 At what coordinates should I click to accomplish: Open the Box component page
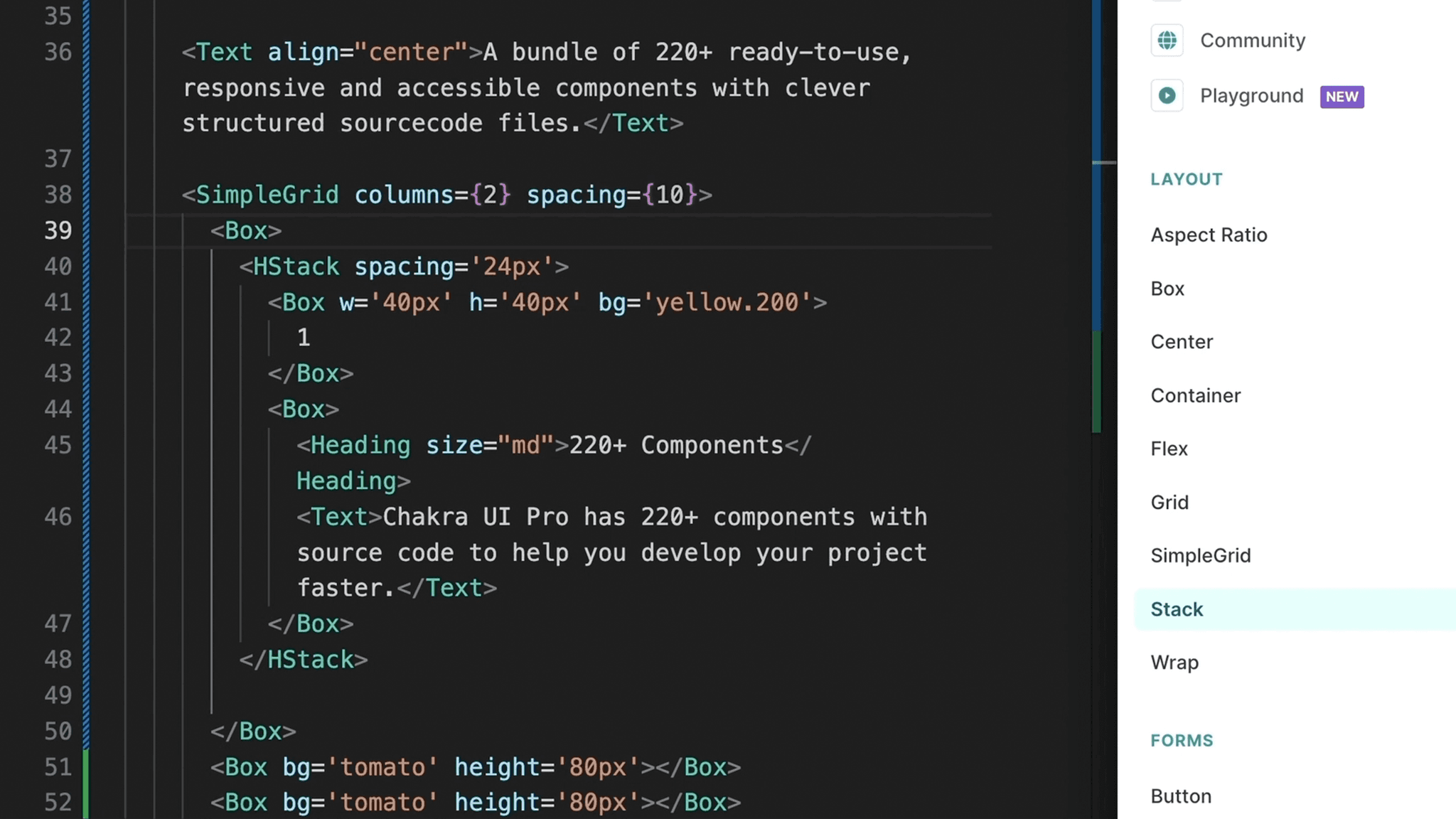pyautogui.click(x=1167, y=289)
